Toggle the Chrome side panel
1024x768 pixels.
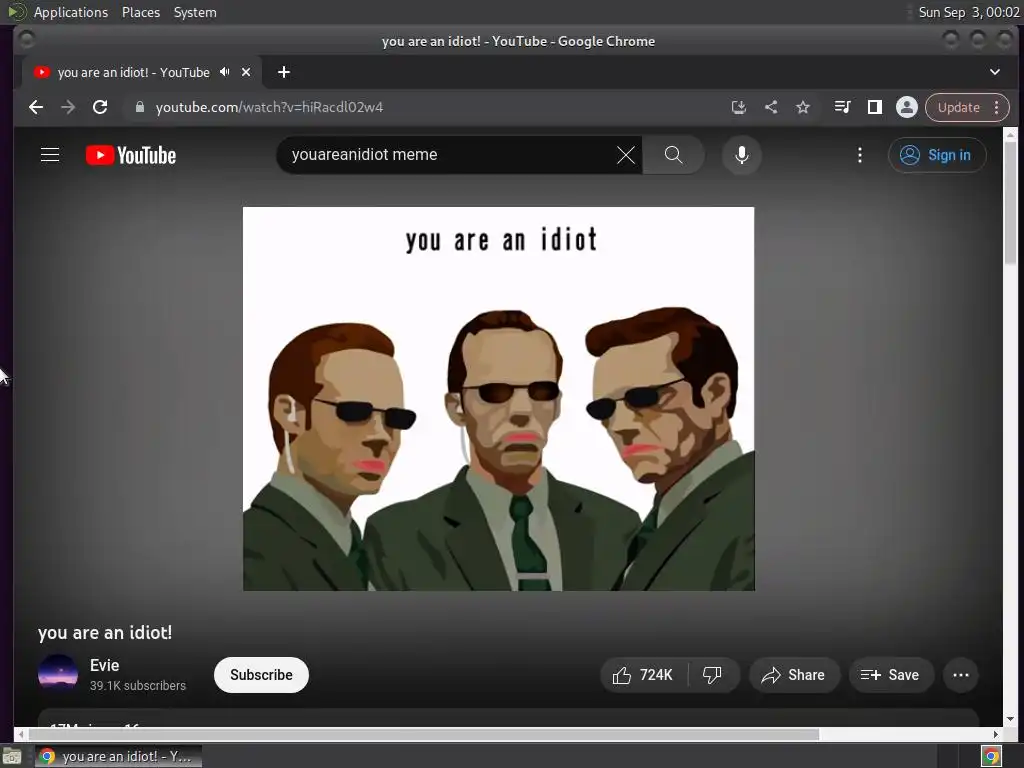click(x=874, y=107)
